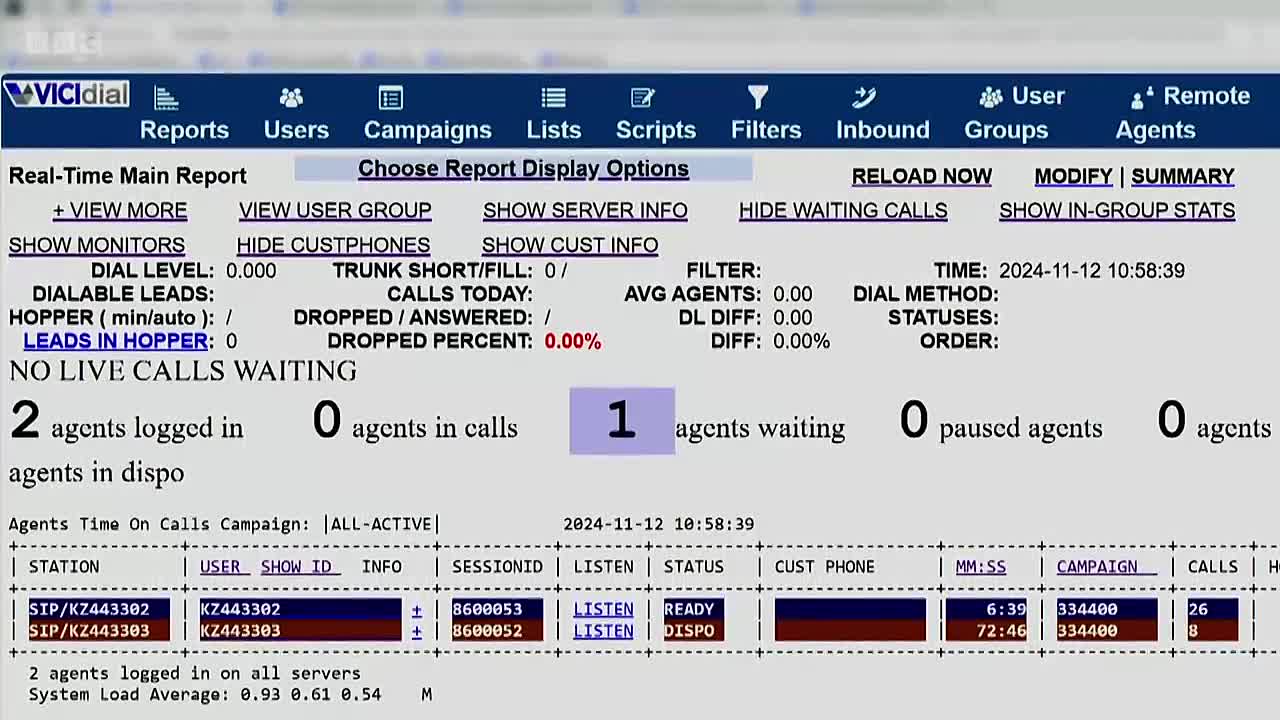Hide customer phone numbers
This screenshot has height=720, width=1280.
coord(333,245)
